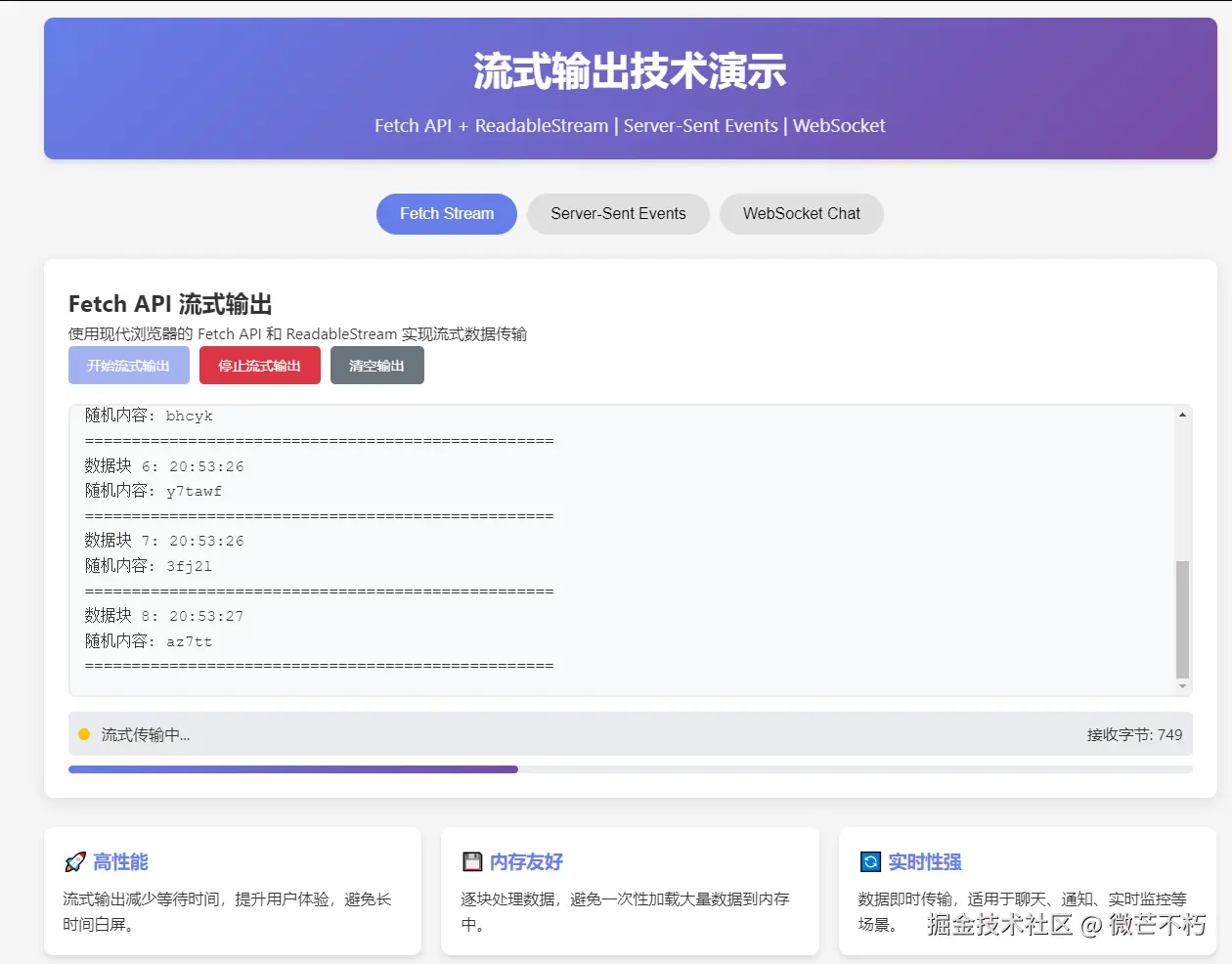Screen dimensions: 1232x964
Task: Click the 开始流式输出 button
Action: 129,366
